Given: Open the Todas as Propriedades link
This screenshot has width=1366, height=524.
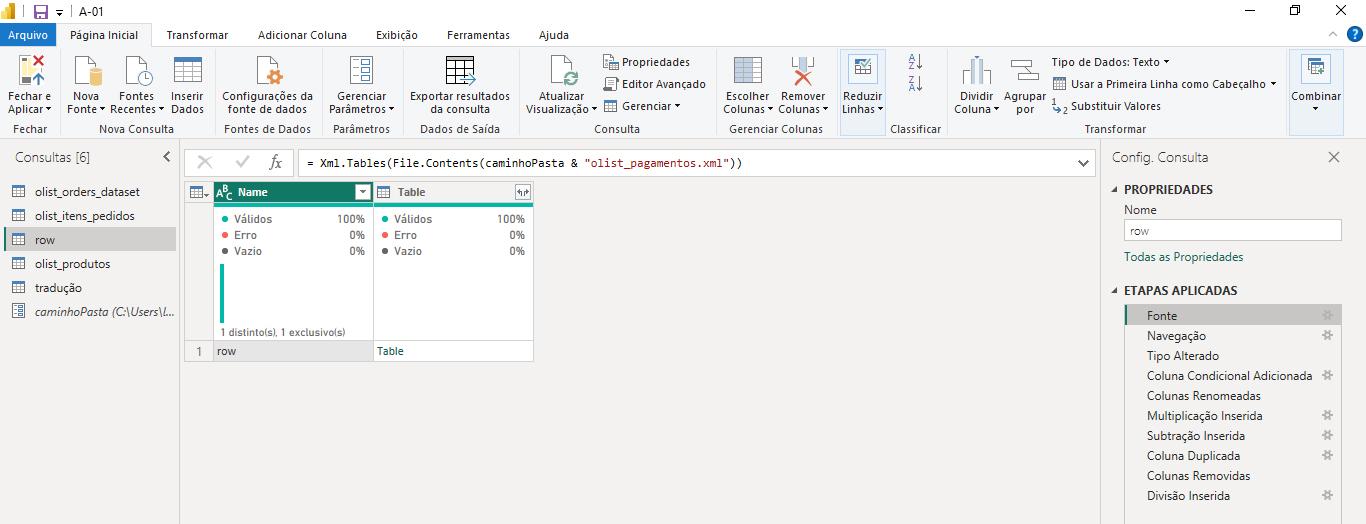Looking at the screenshot, I should 1183,257.
